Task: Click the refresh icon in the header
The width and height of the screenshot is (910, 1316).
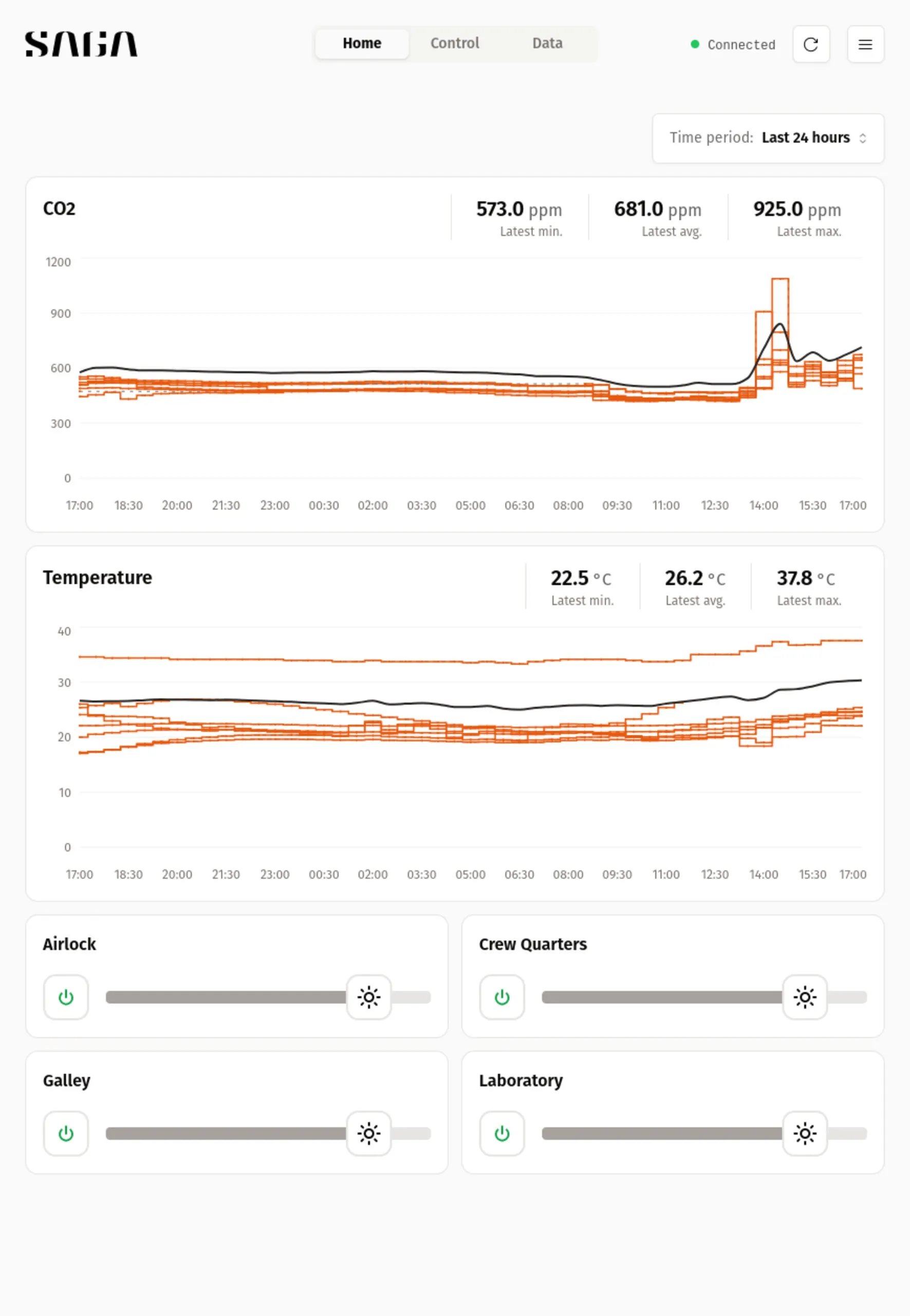Action: pos(811,45)
